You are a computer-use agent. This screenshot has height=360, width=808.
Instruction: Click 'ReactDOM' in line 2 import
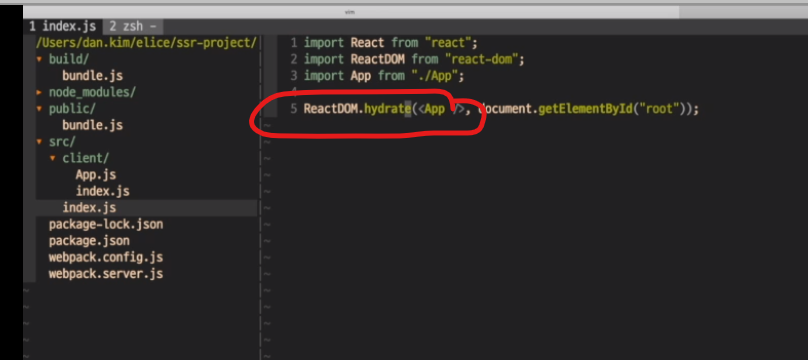[377, 59]
